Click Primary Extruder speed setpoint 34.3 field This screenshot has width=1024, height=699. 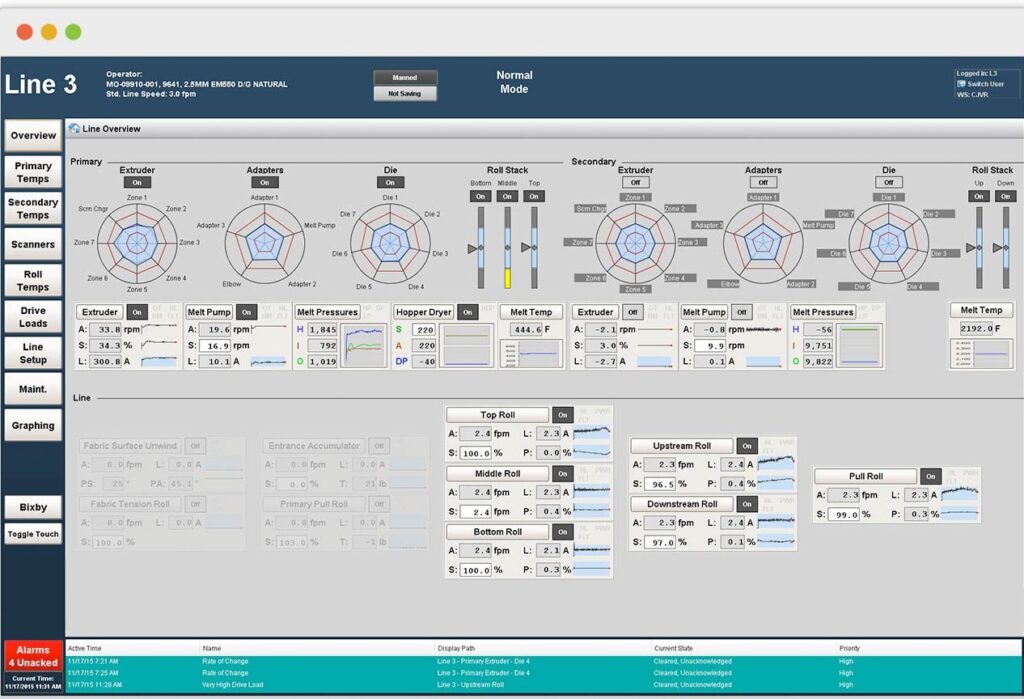pos(106,346)
